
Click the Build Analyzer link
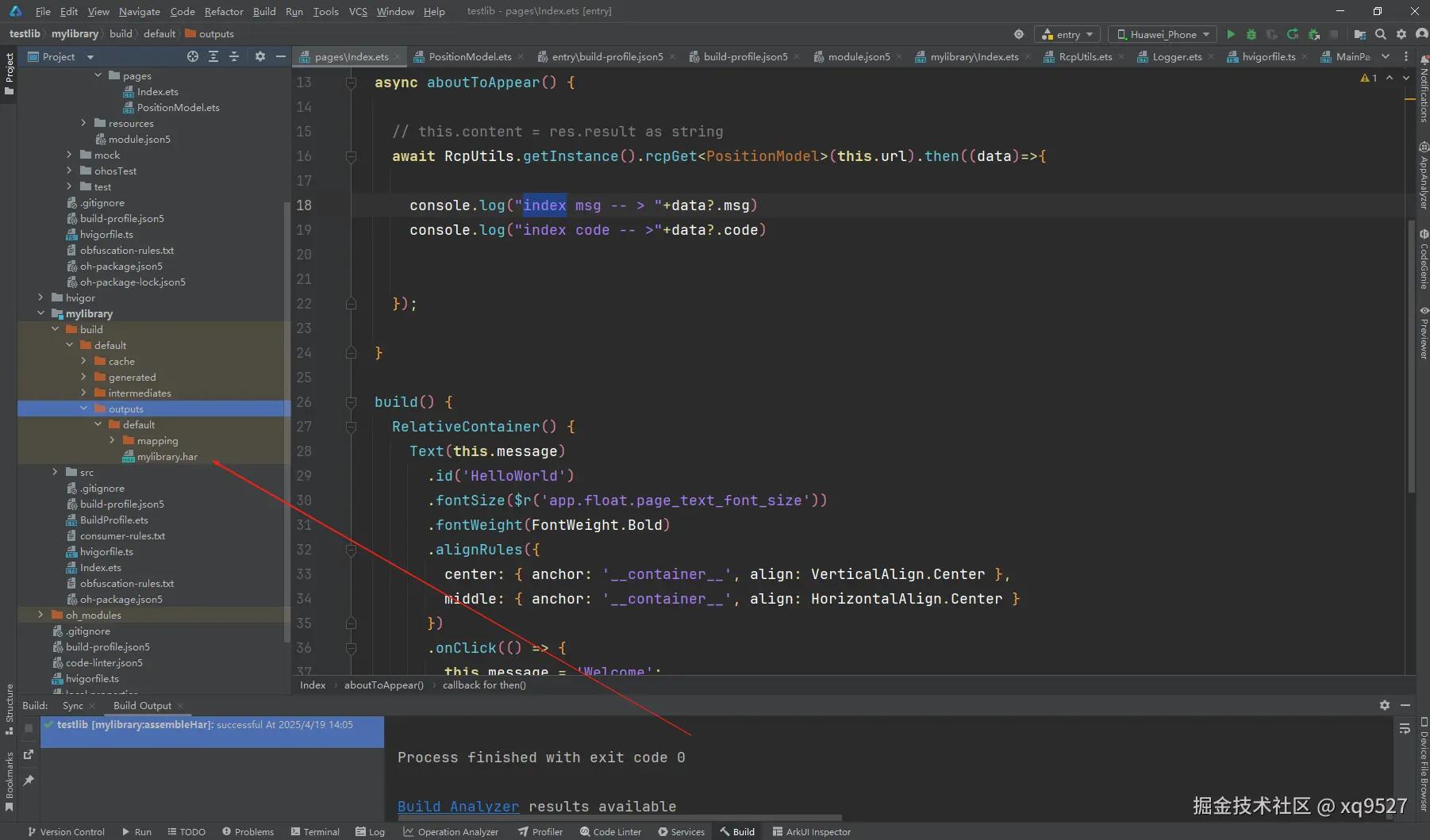click(x=458, y=807)
